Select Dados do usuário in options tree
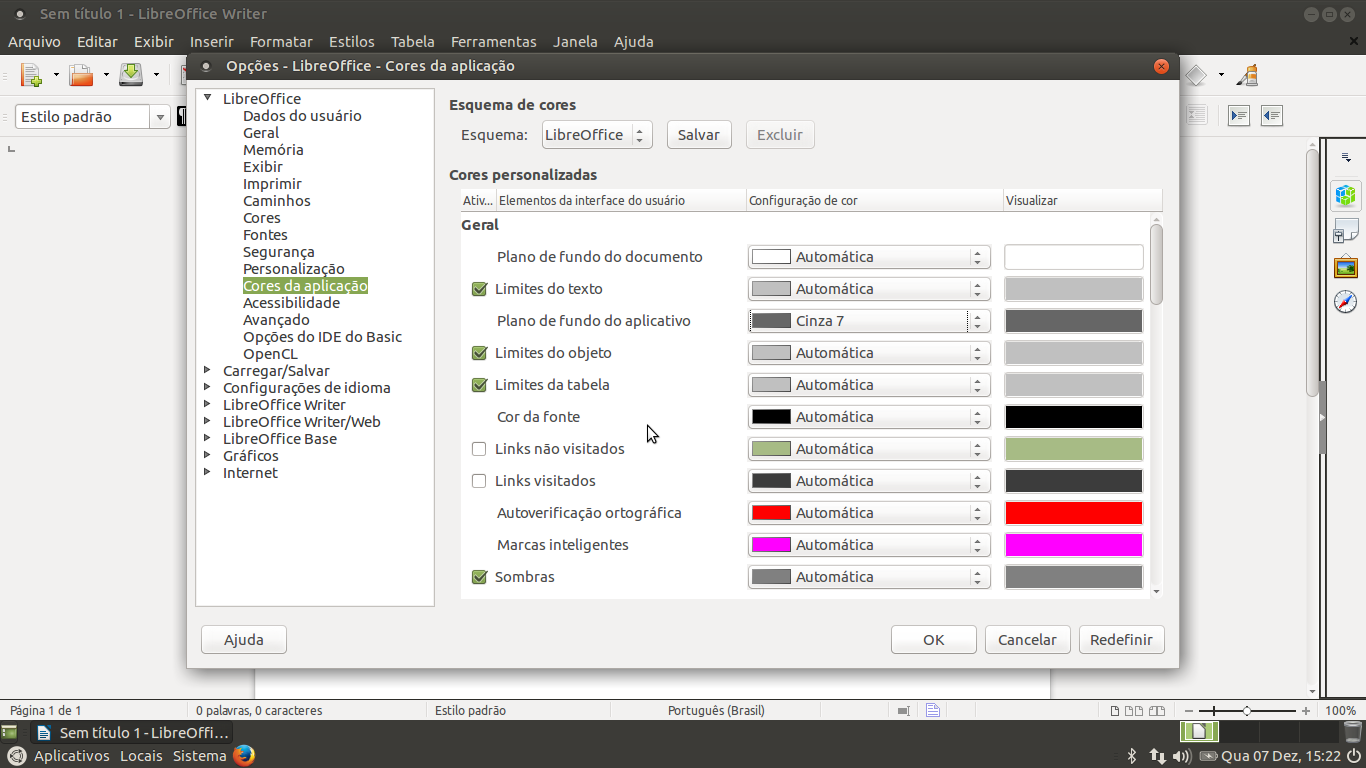The height and width of the screenshot is (768, 1366). coord(302,116)
